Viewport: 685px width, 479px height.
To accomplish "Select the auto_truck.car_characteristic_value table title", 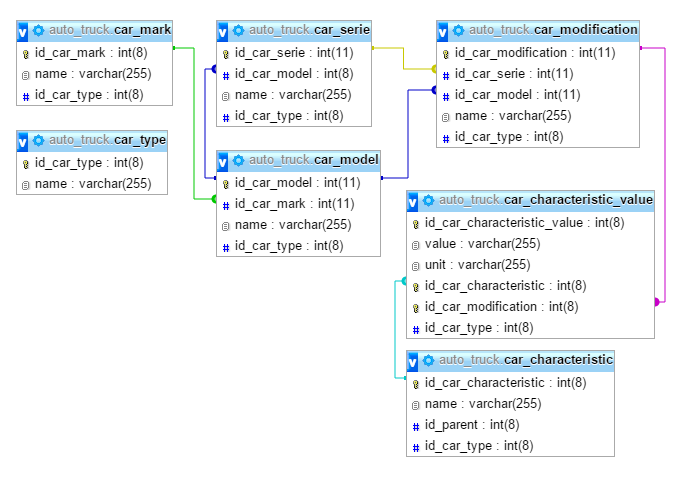I will point(546,200).
